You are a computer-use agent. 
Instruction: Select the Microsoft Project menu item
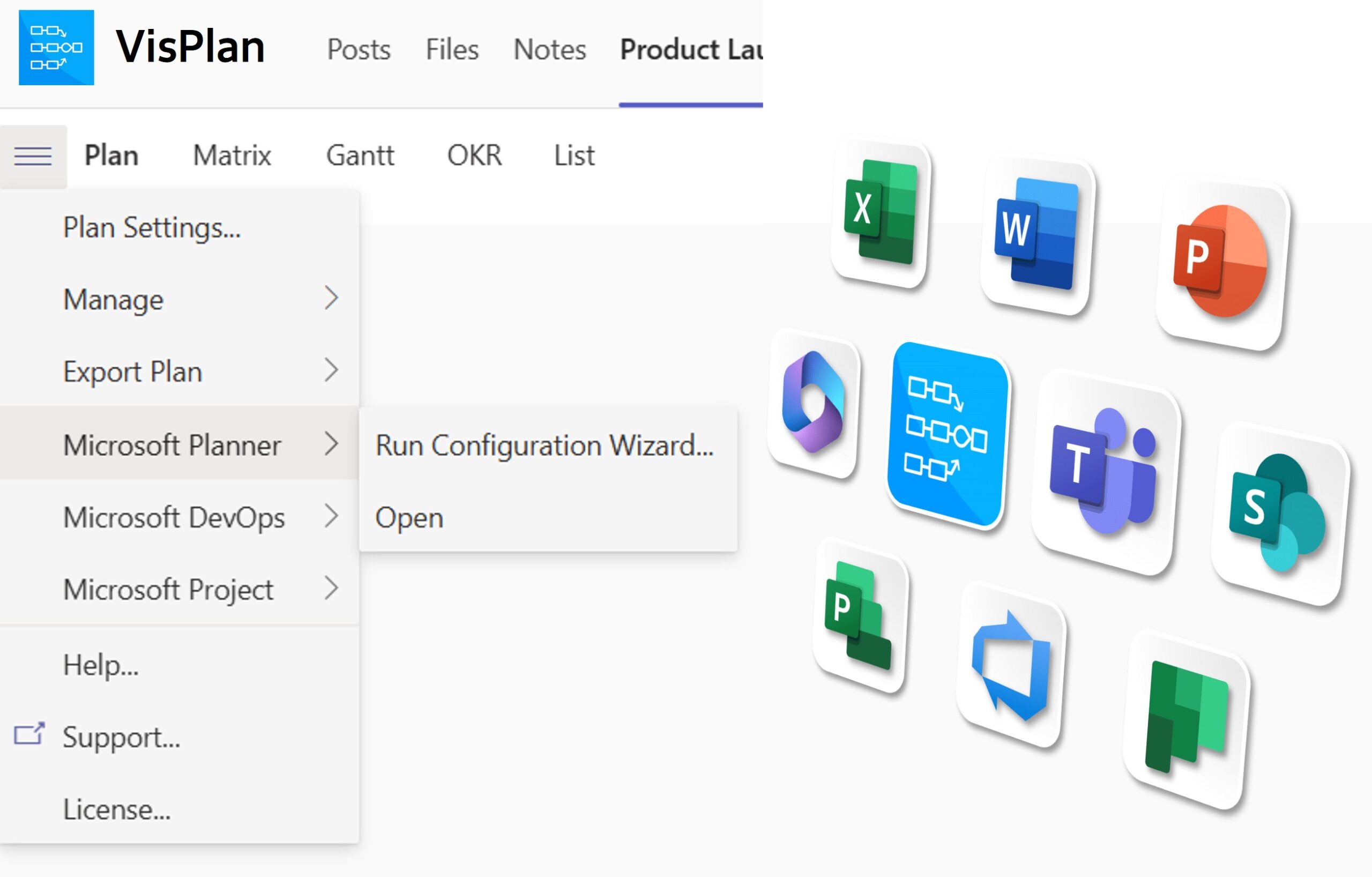[x=180, y=589]
